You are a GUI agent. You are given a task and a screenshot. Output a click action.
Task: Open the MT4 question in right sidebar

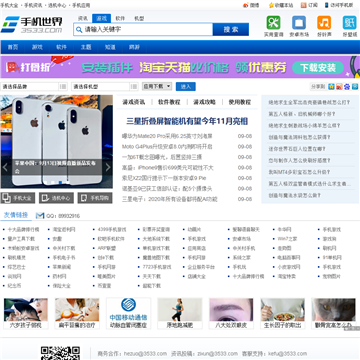point(299,172)
